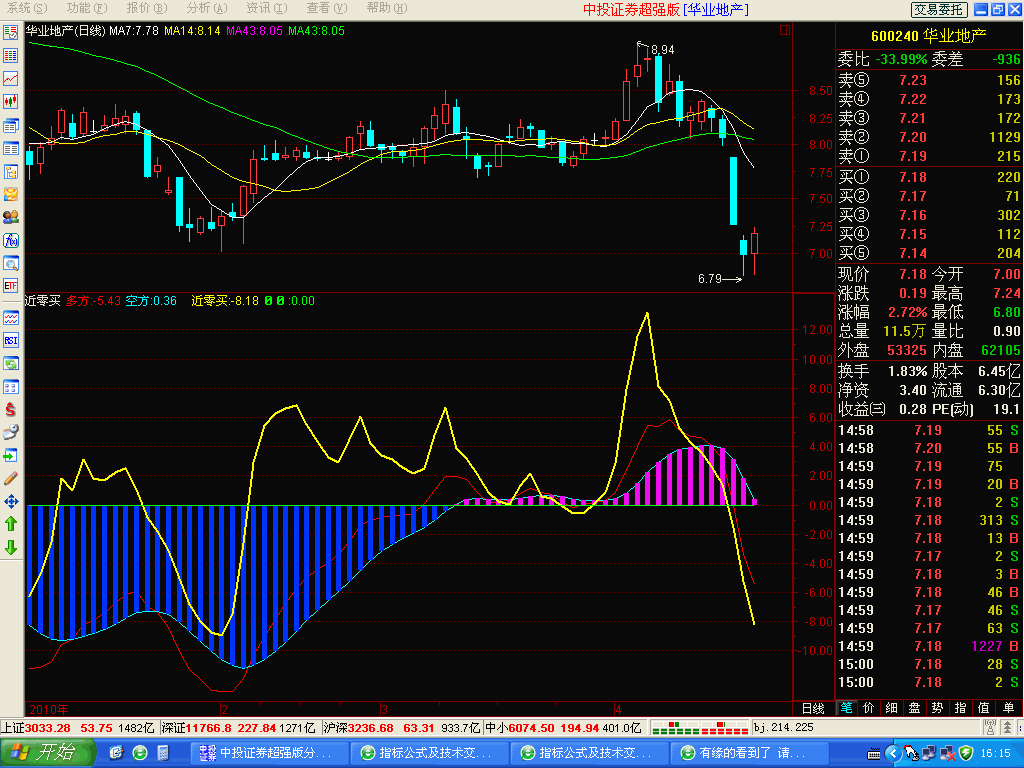Click the RSI indicator icon in sidebar
1024x768 pixels.
(x=11, y=340)
